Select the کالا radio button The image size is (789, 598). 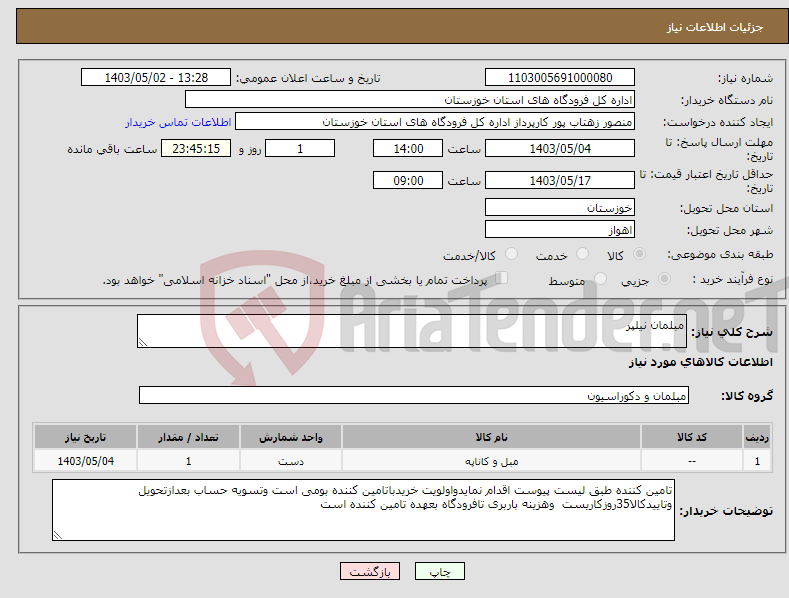pos(639,254)
